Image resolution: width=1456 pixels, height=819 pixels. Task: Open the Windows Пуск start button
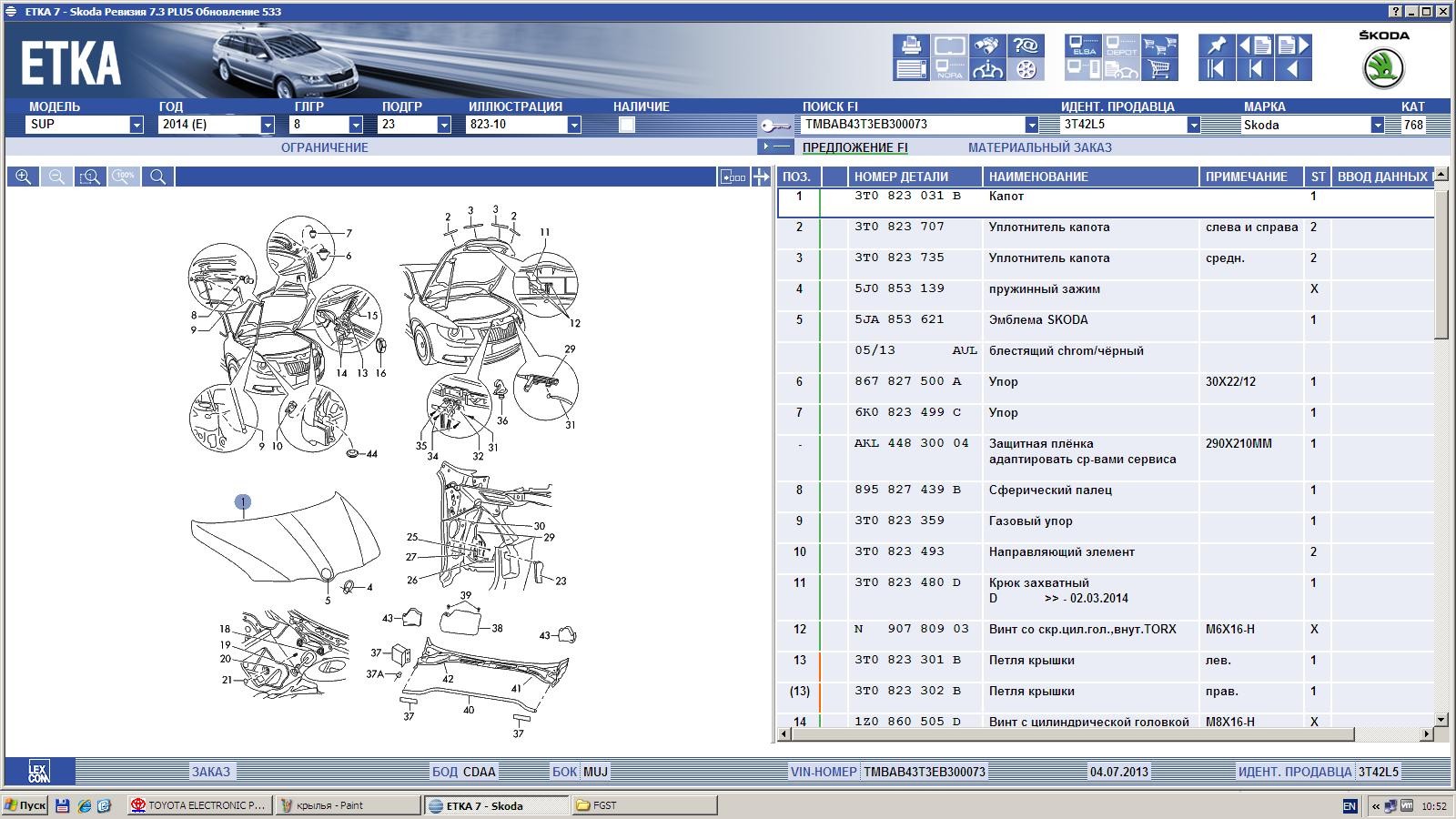25,805
